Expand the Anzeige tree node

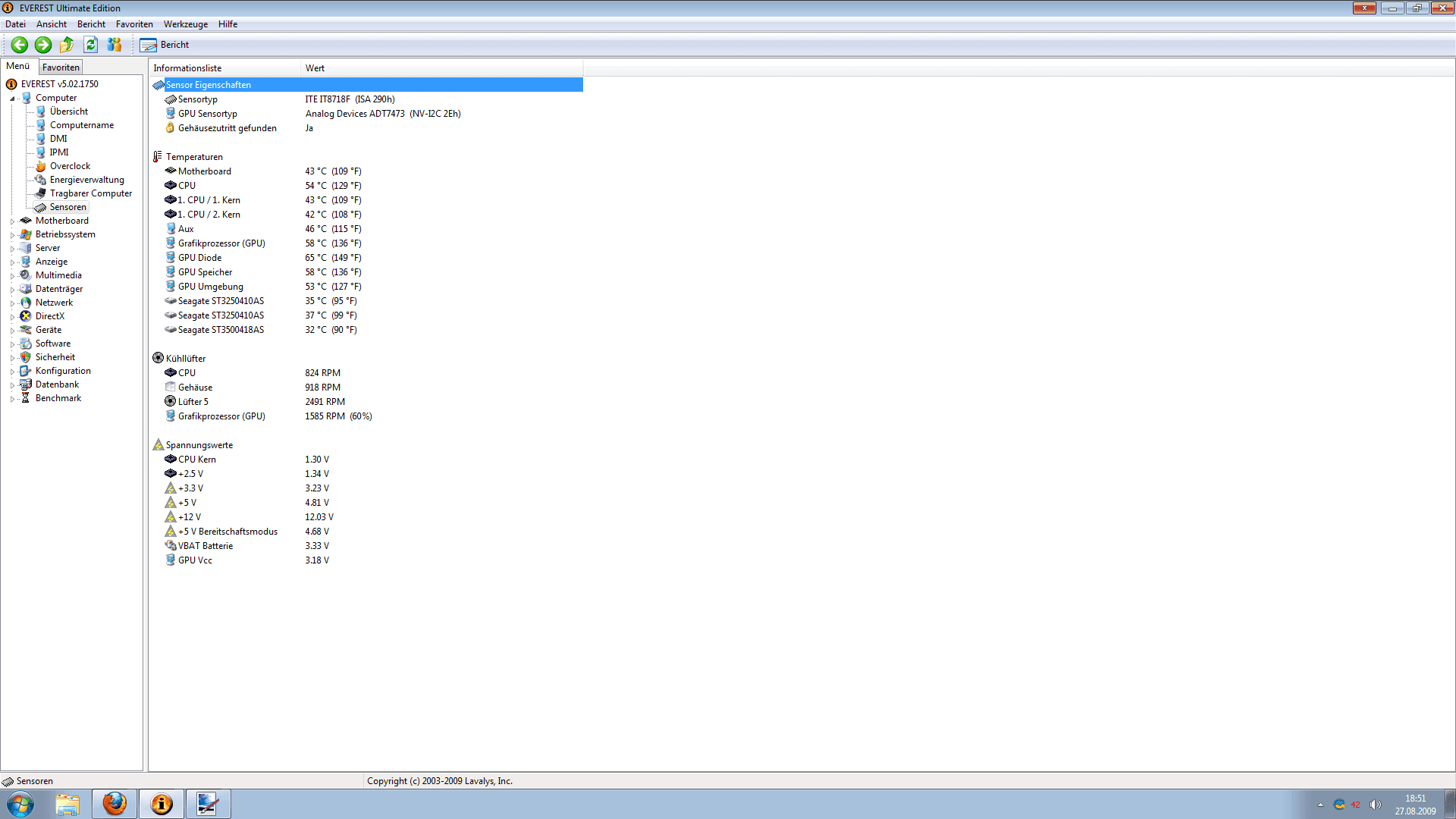[12, 262]
